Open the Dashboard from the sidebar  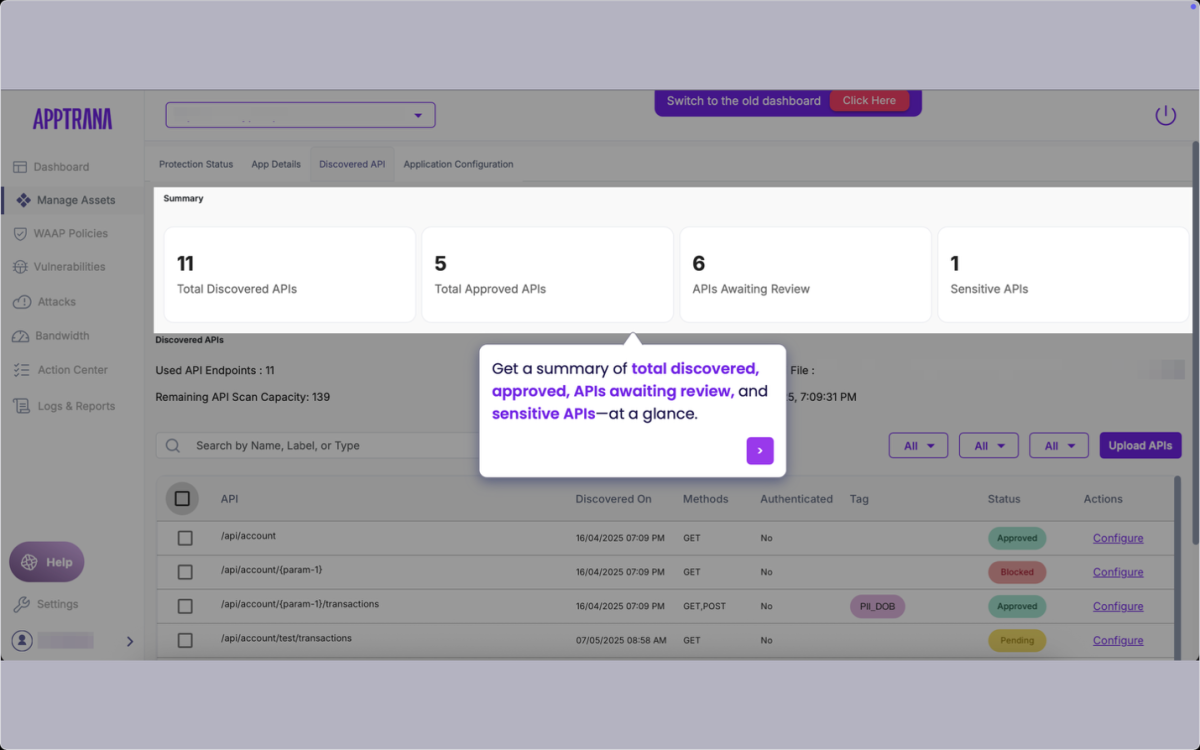click(x=63, y=166)
